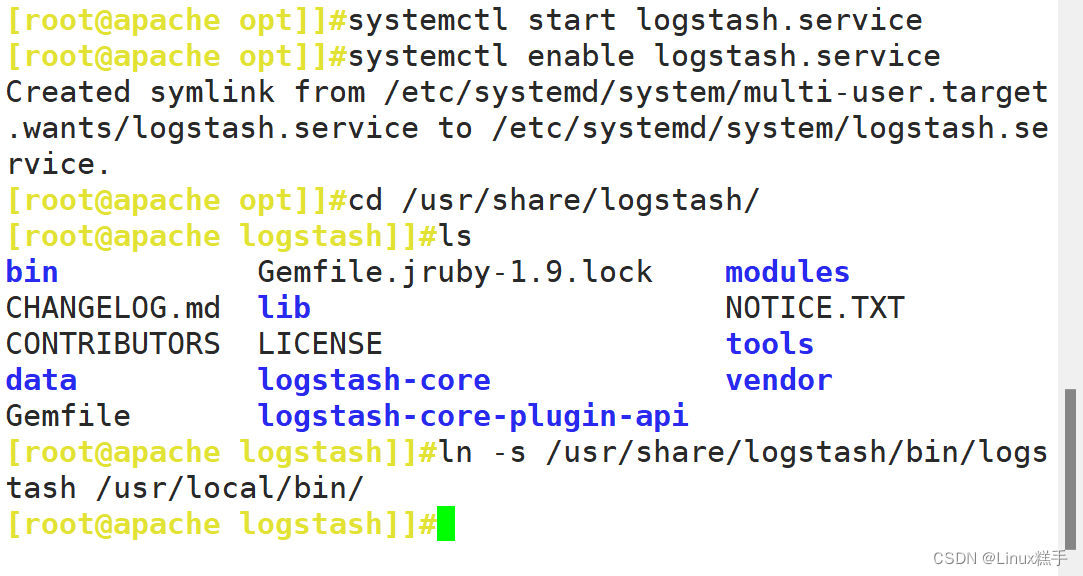Click the 'rvice.' wrapped output line
1083x576 pixels.
(58, 164)
